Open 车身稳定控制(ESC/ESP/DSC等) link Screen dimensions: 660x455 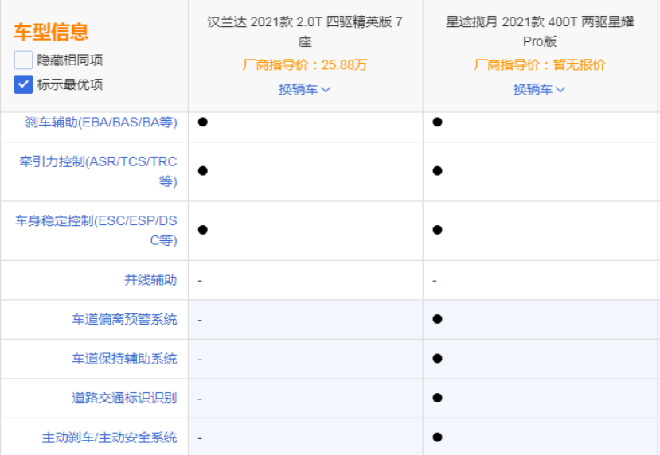coord(96,230)
